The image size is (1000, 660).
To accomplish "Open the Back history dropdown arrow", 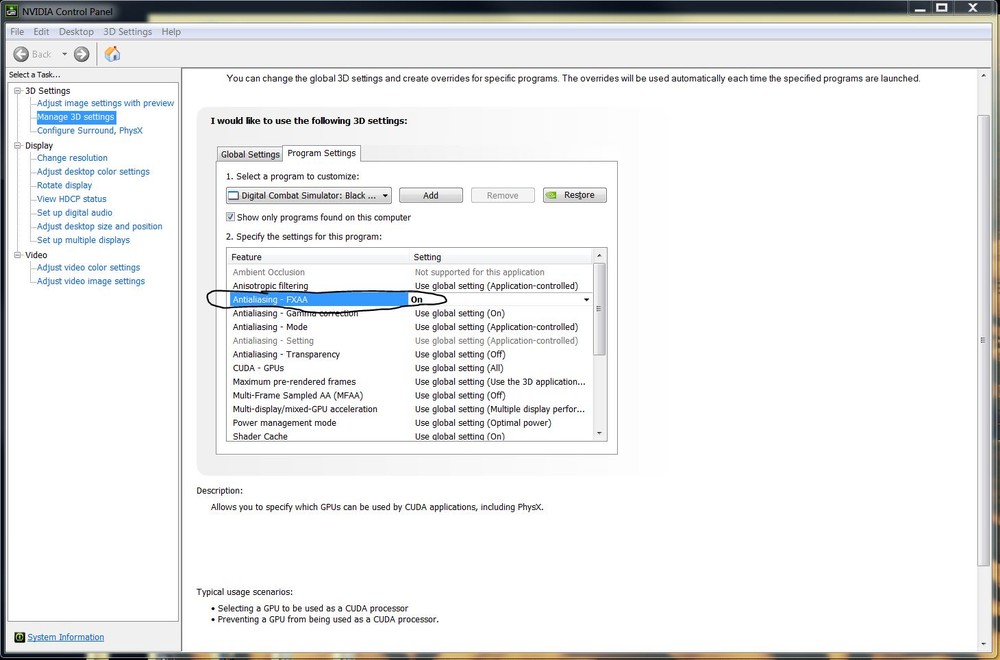I will (64, 54).
